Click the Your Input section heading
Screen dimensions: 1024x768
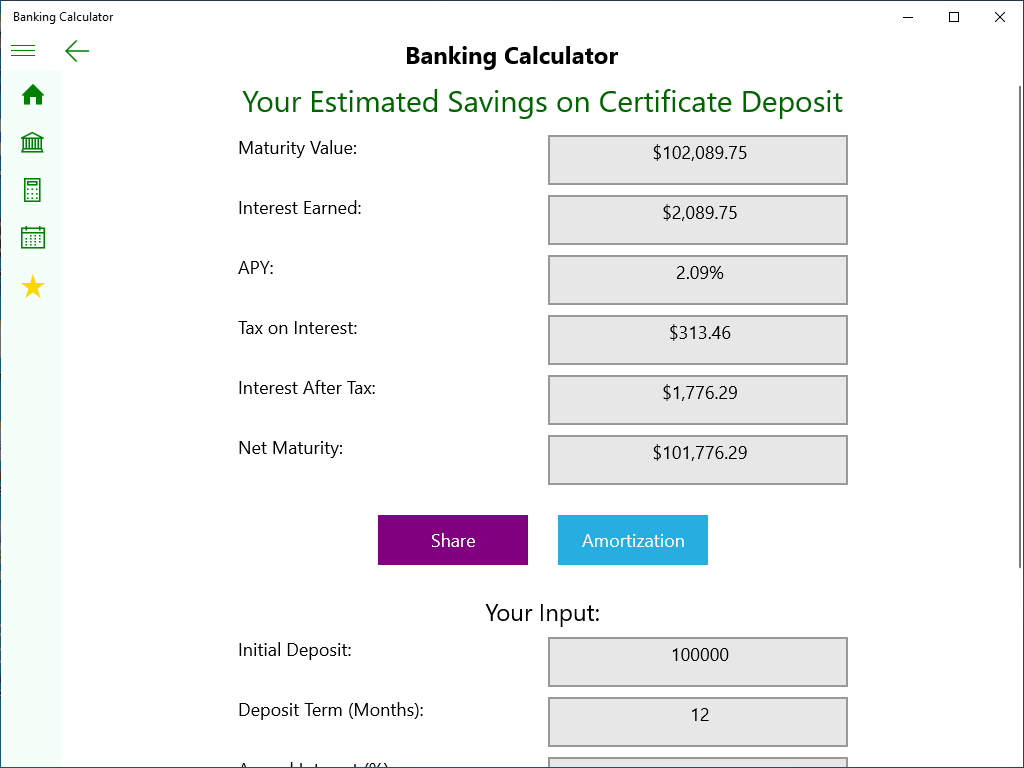click(x=542, y=613)
